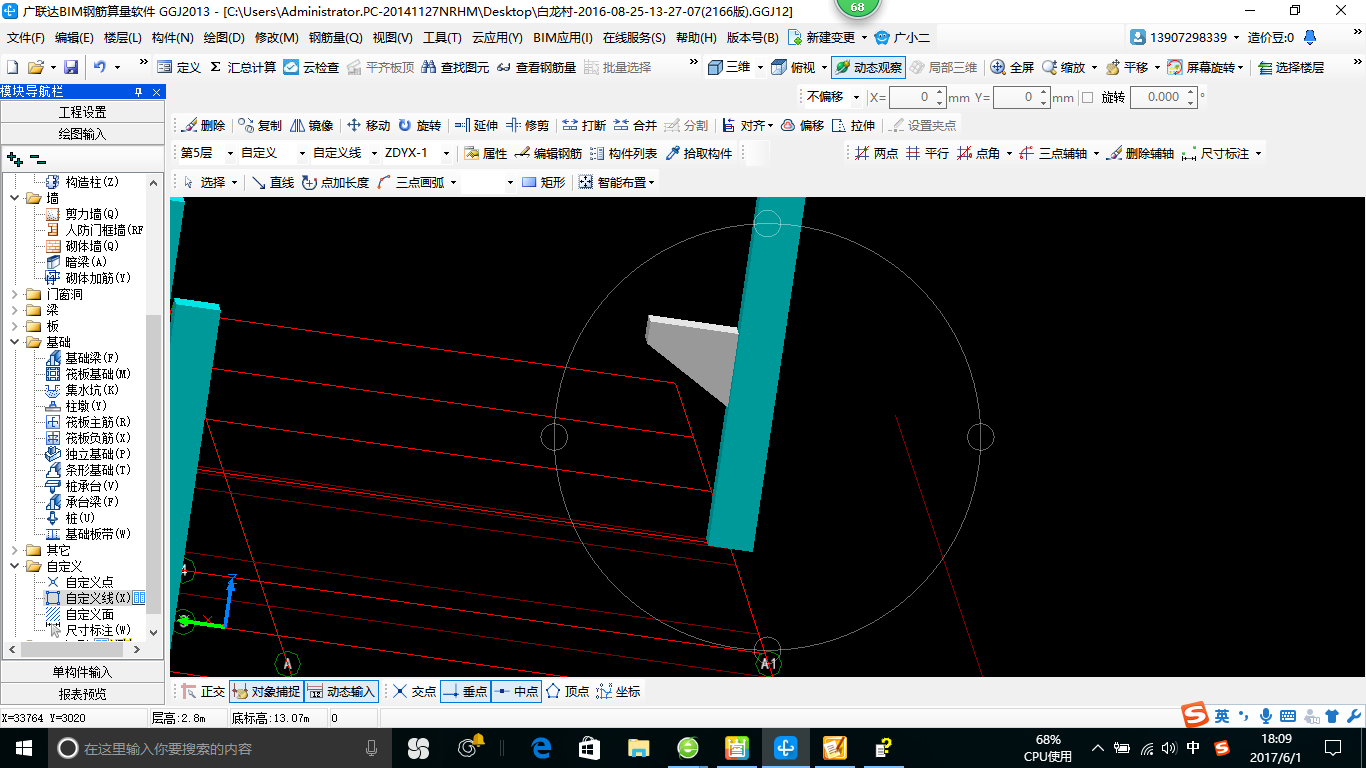Open 编辑钢筋 edit rebar
Screen dimensions: 1366x768
[x=549, y=153]
